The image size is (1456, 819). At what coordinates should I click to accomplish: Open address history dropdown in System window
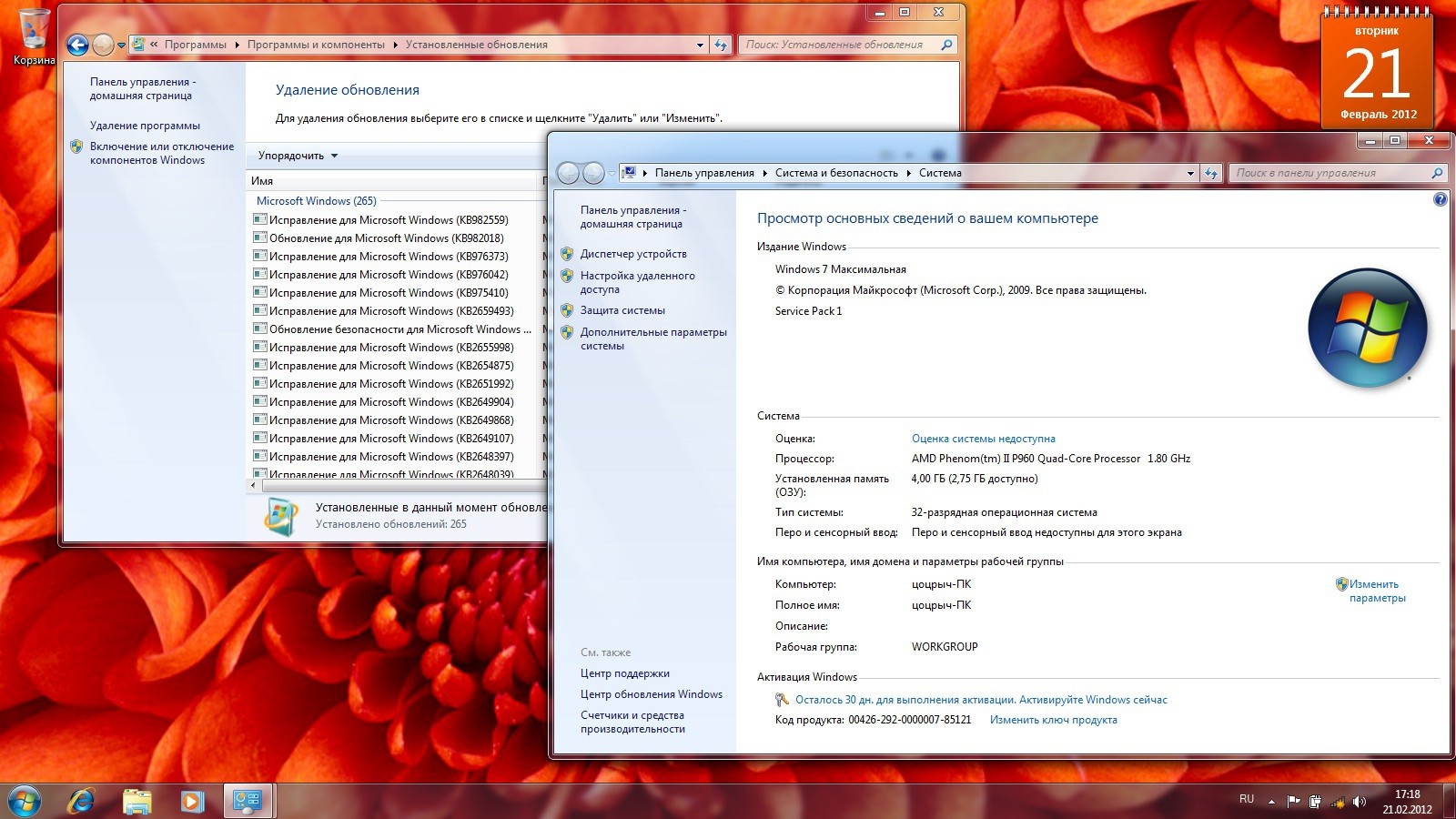(x=1190, y=173)
